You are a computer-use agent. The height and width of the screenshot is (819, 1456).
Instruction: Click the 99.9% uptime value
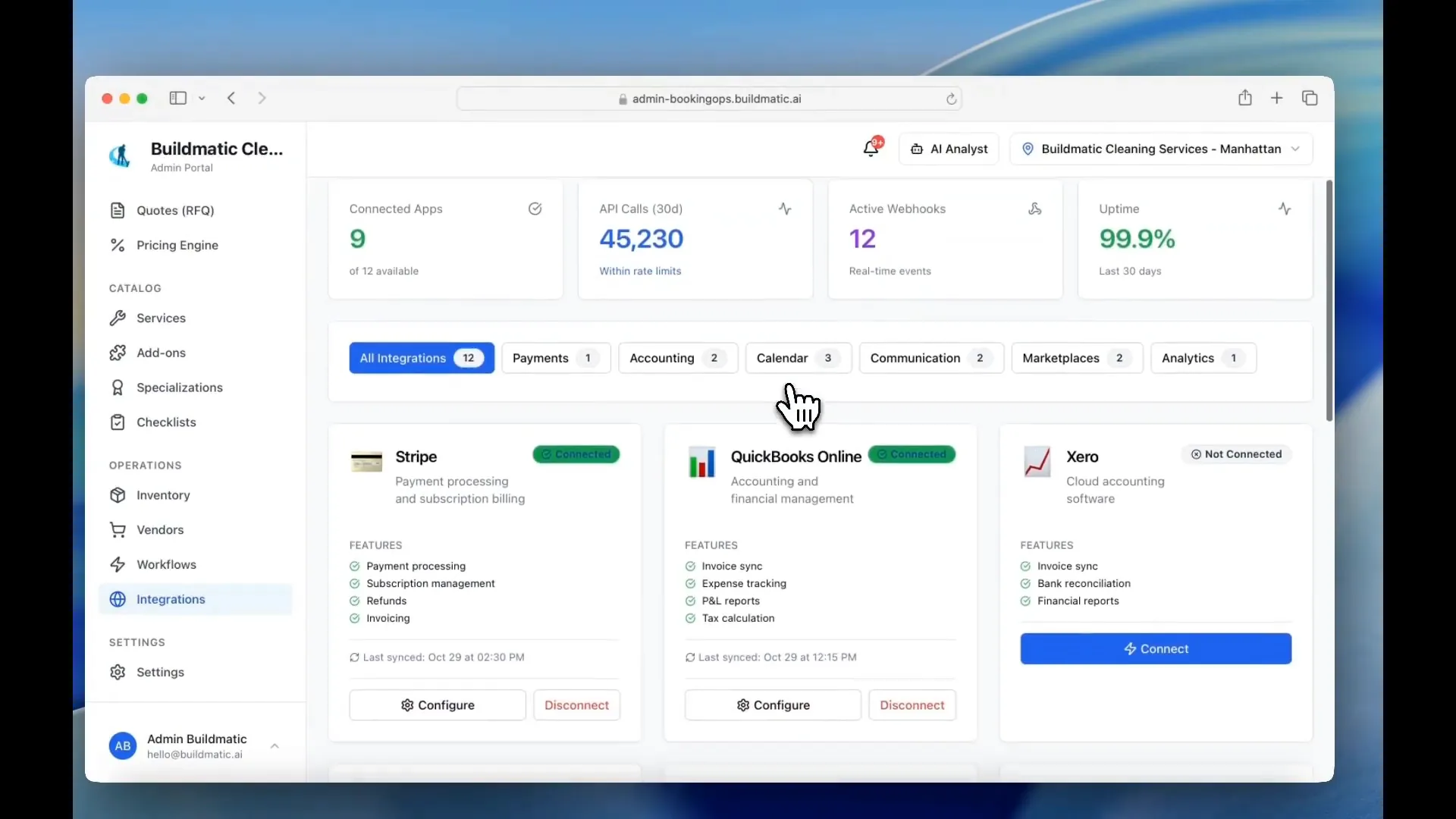point(1137,239)
